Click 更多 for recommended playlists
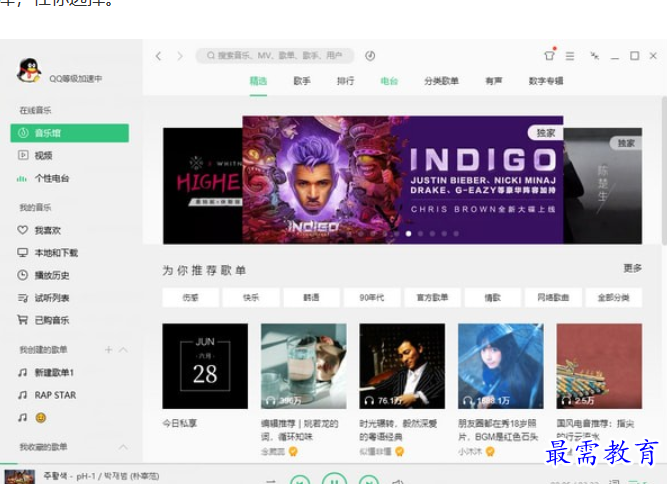The width and height of the screenshot is (667, 484). pyautogui.click(x=633, y=268)
